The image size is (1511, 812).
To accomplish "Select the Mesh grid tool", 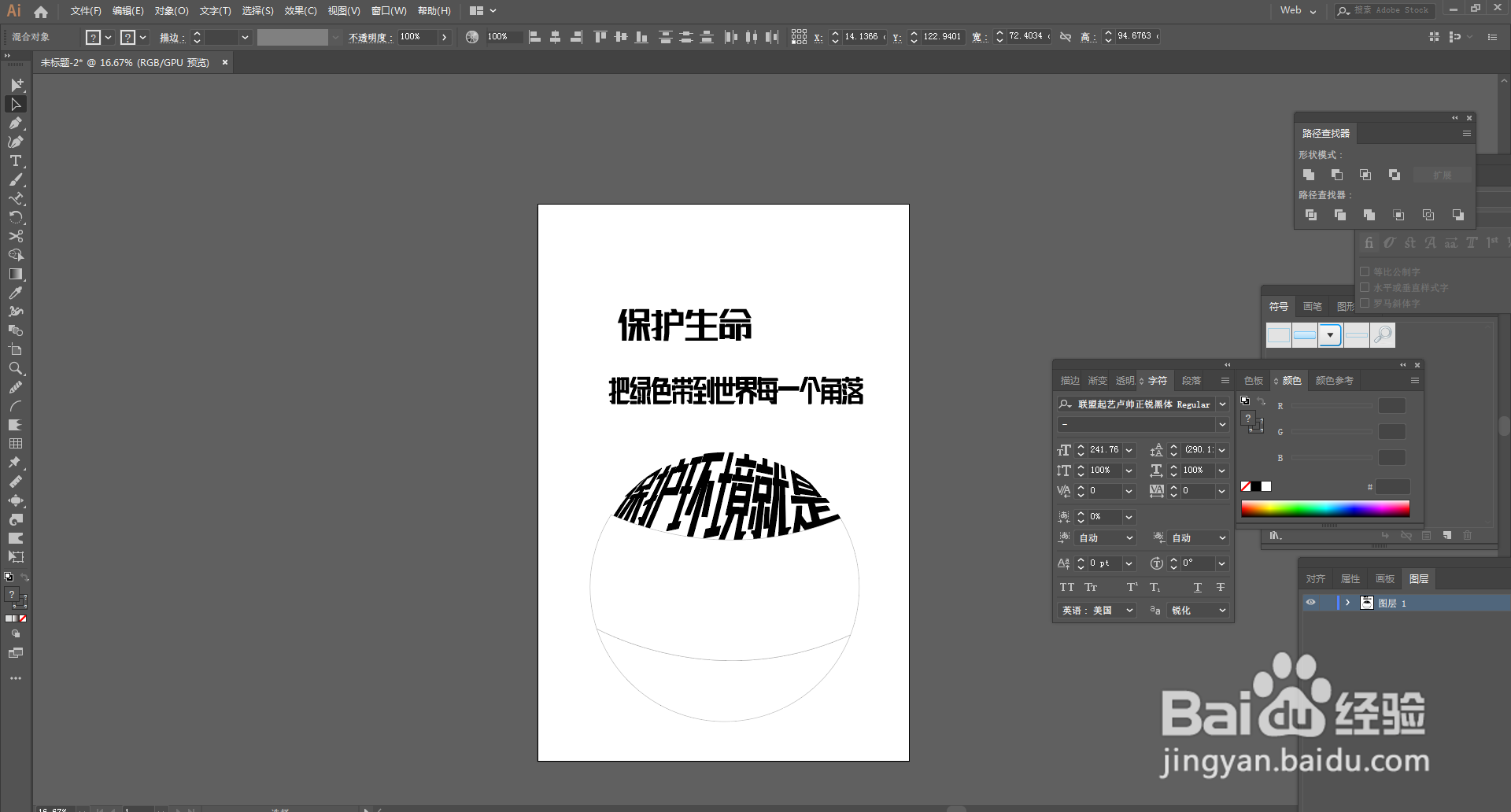I will pyautogui.click(x=16, y=444).
